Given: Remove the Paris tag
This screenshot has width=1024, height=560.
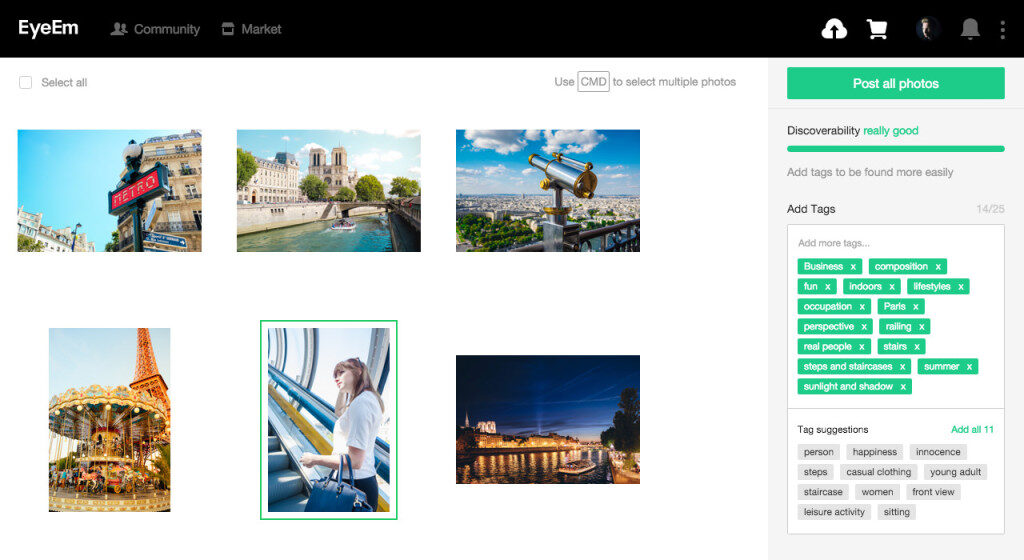Looking at the screenshot, I should coord(915,307).
